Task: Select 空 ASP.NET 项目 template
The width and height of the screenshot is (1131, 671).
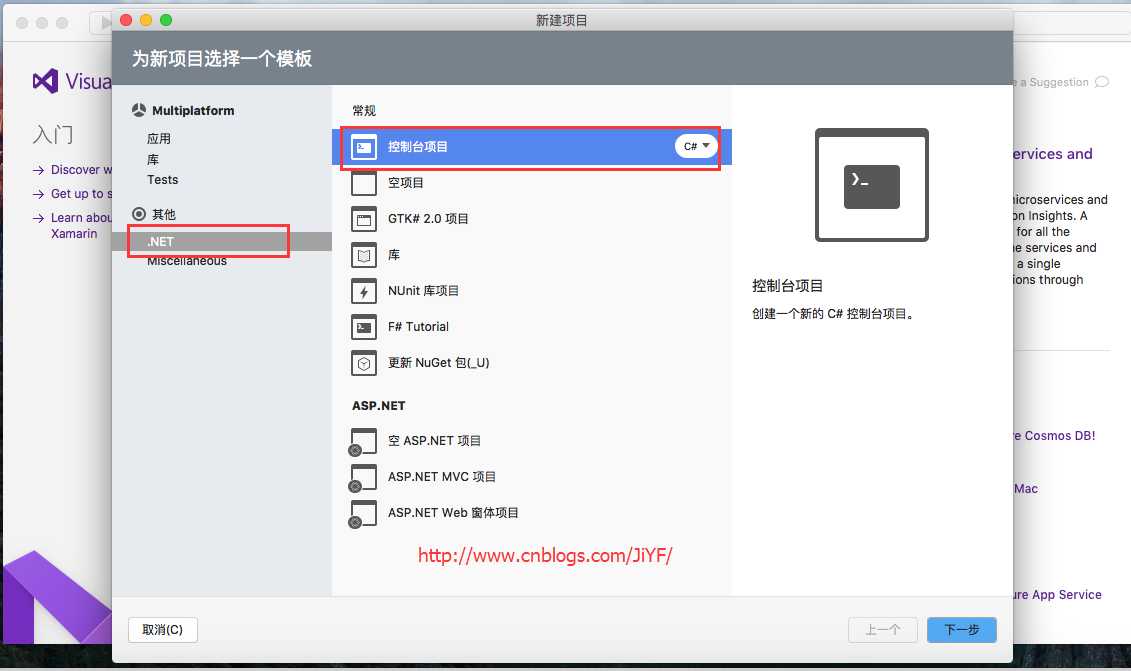Action: pos(532,442)
